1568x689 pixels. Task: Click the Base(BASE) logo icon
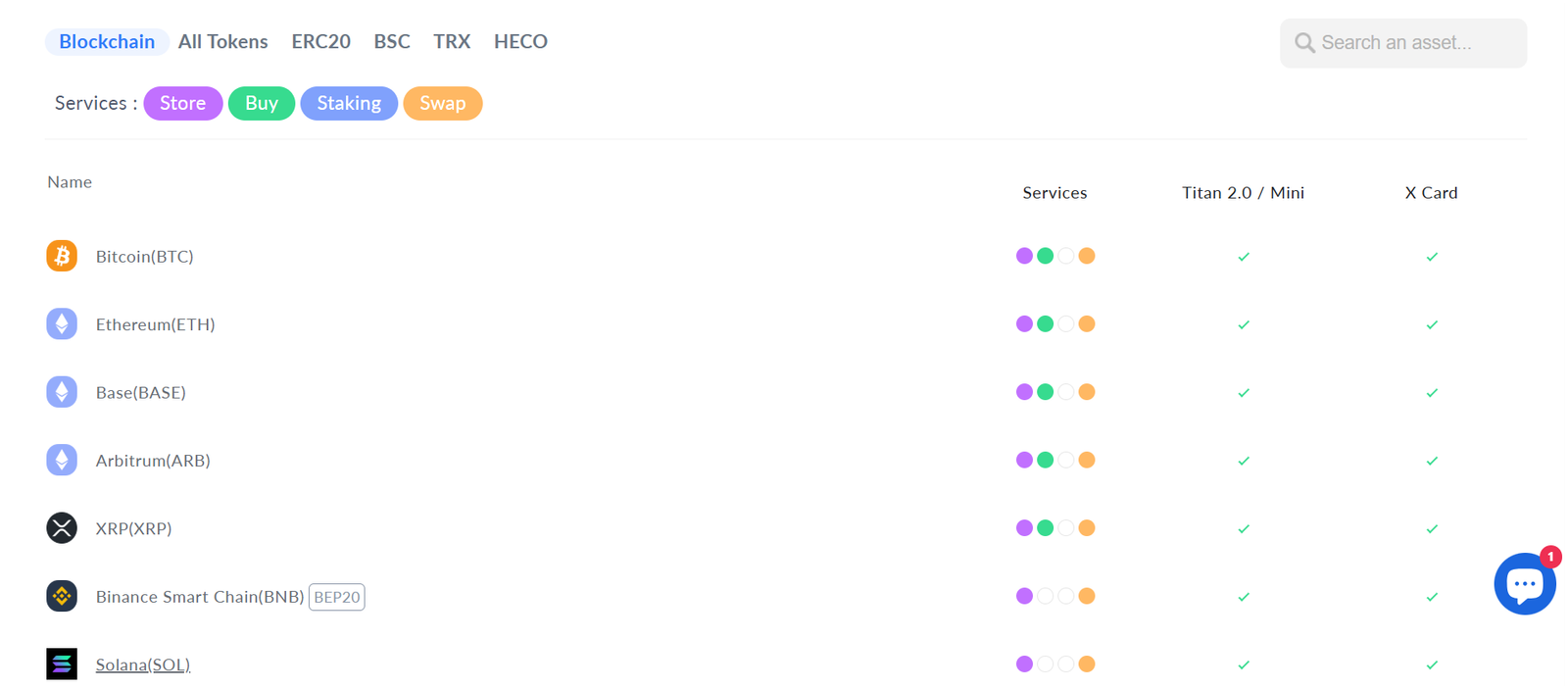point(62,392)
